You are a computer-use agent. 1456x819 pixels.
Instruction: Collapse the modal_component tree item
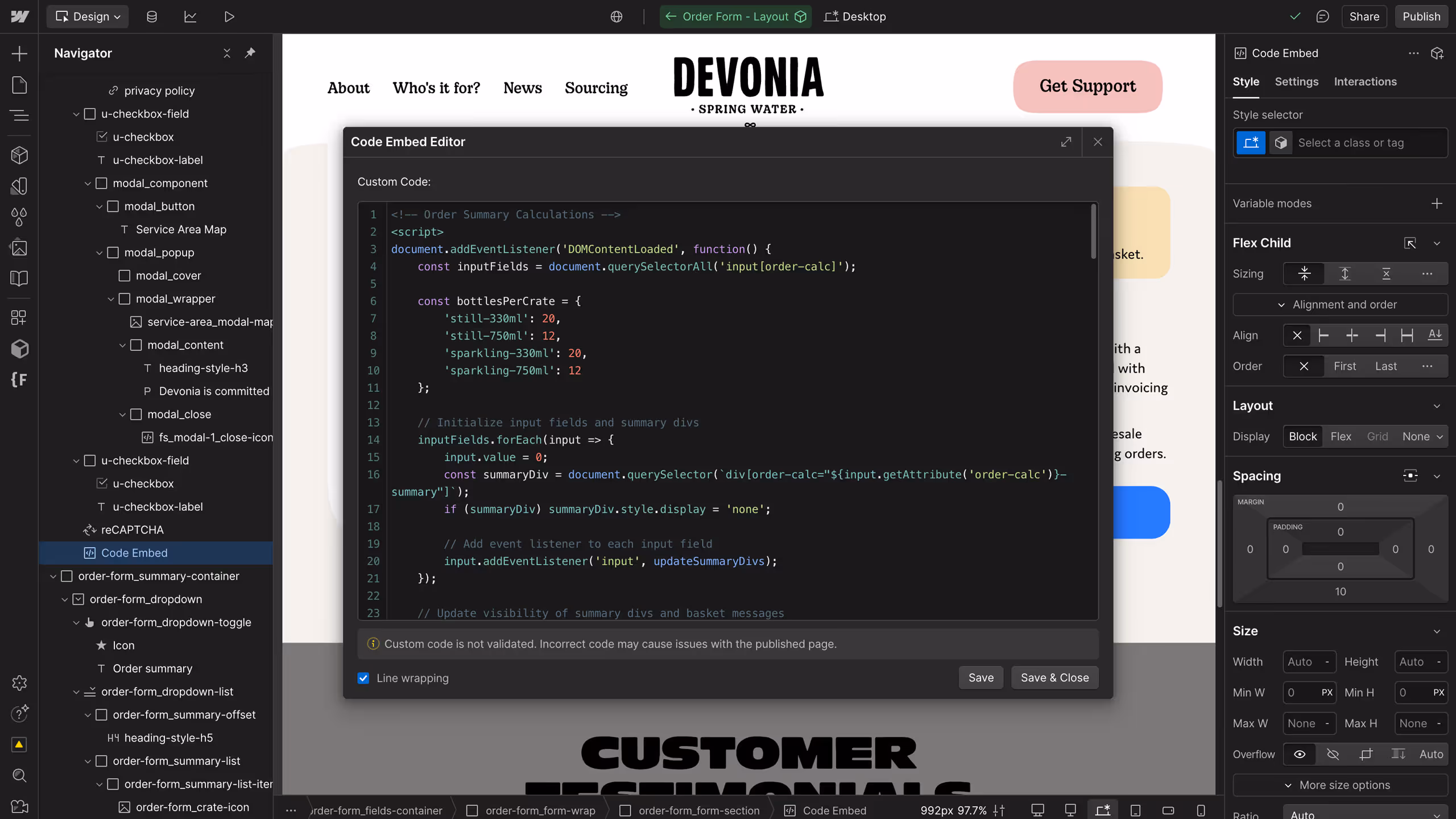(88, 183)
